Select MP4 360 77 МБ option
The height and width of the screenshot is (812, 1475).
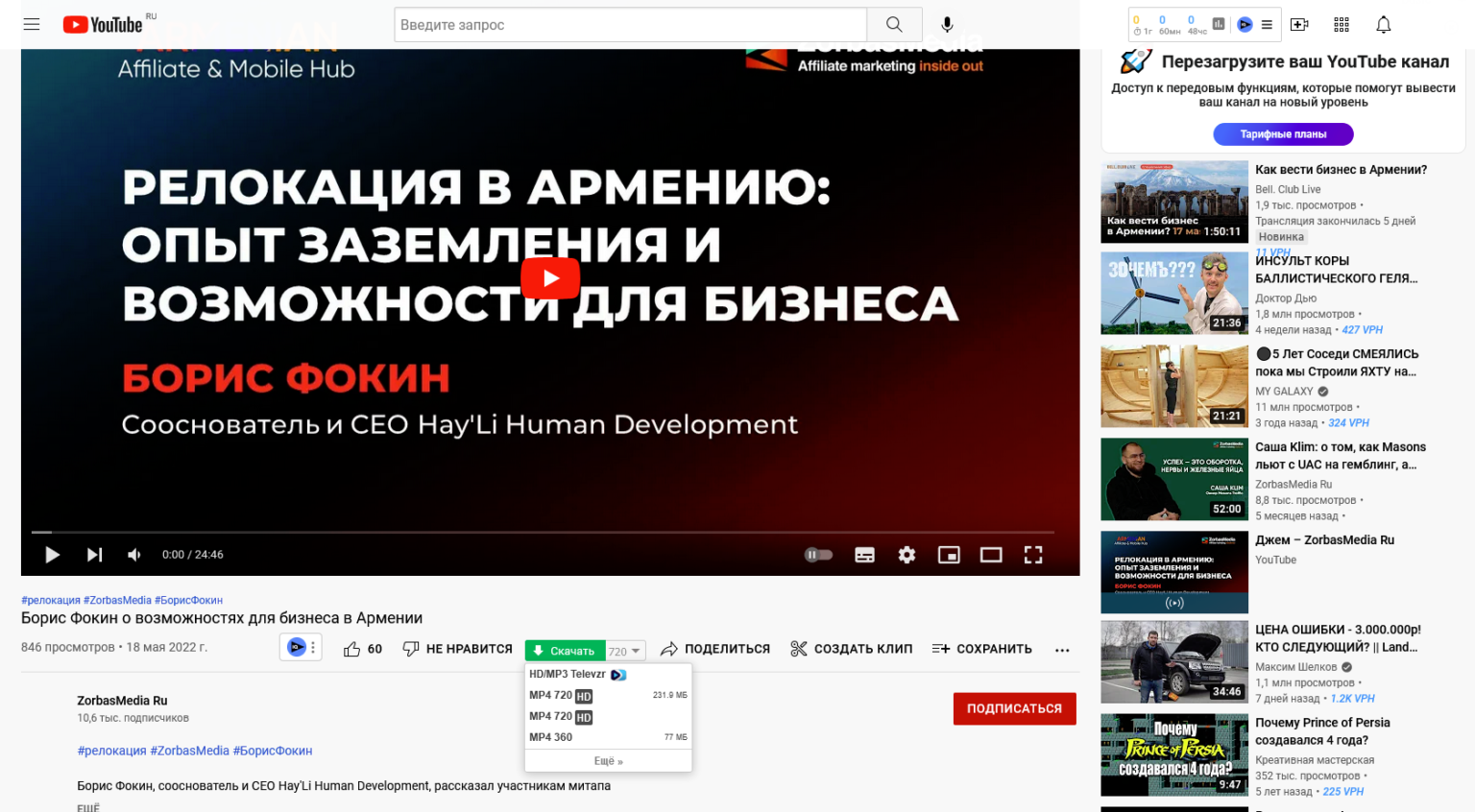tap(608, 737)
